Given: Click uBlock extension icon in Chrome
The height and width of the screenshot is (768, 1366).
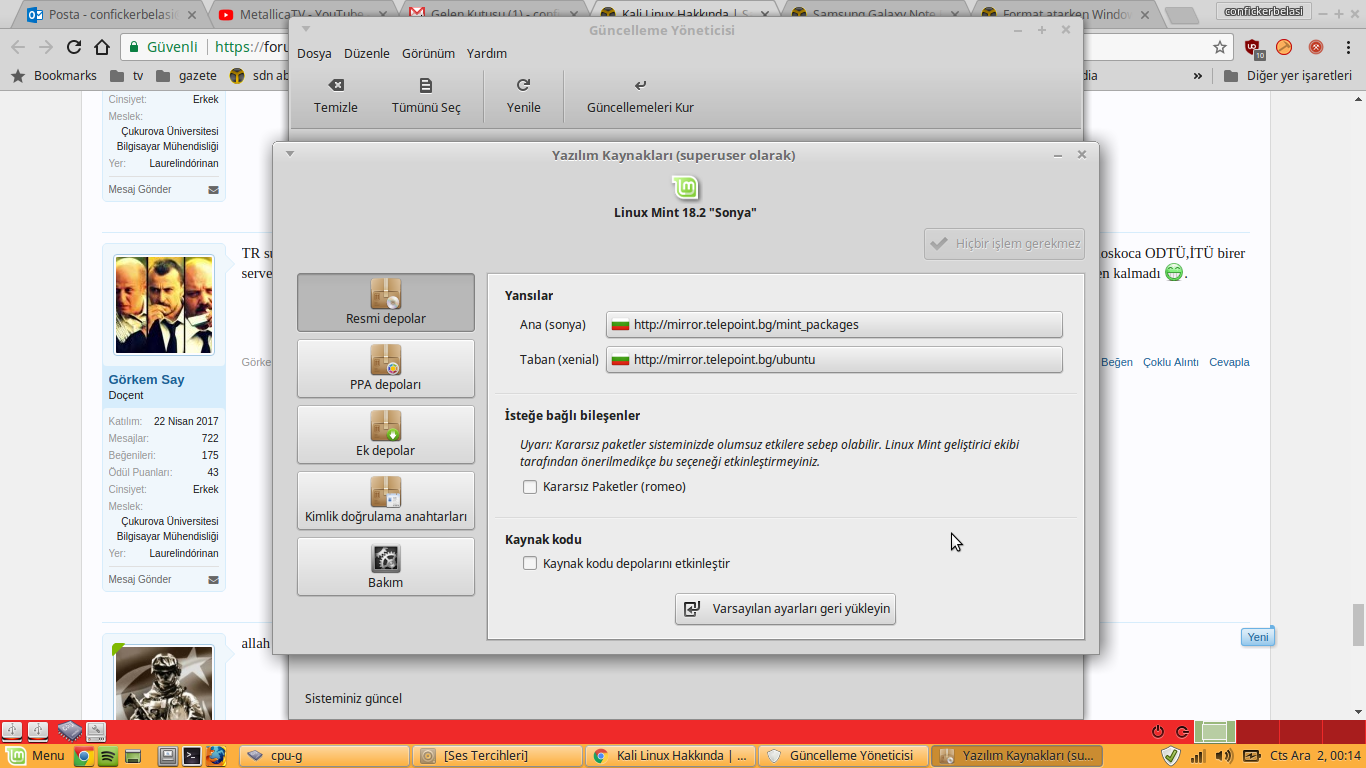Looking at the screenshot, I should click(1253, 47).
